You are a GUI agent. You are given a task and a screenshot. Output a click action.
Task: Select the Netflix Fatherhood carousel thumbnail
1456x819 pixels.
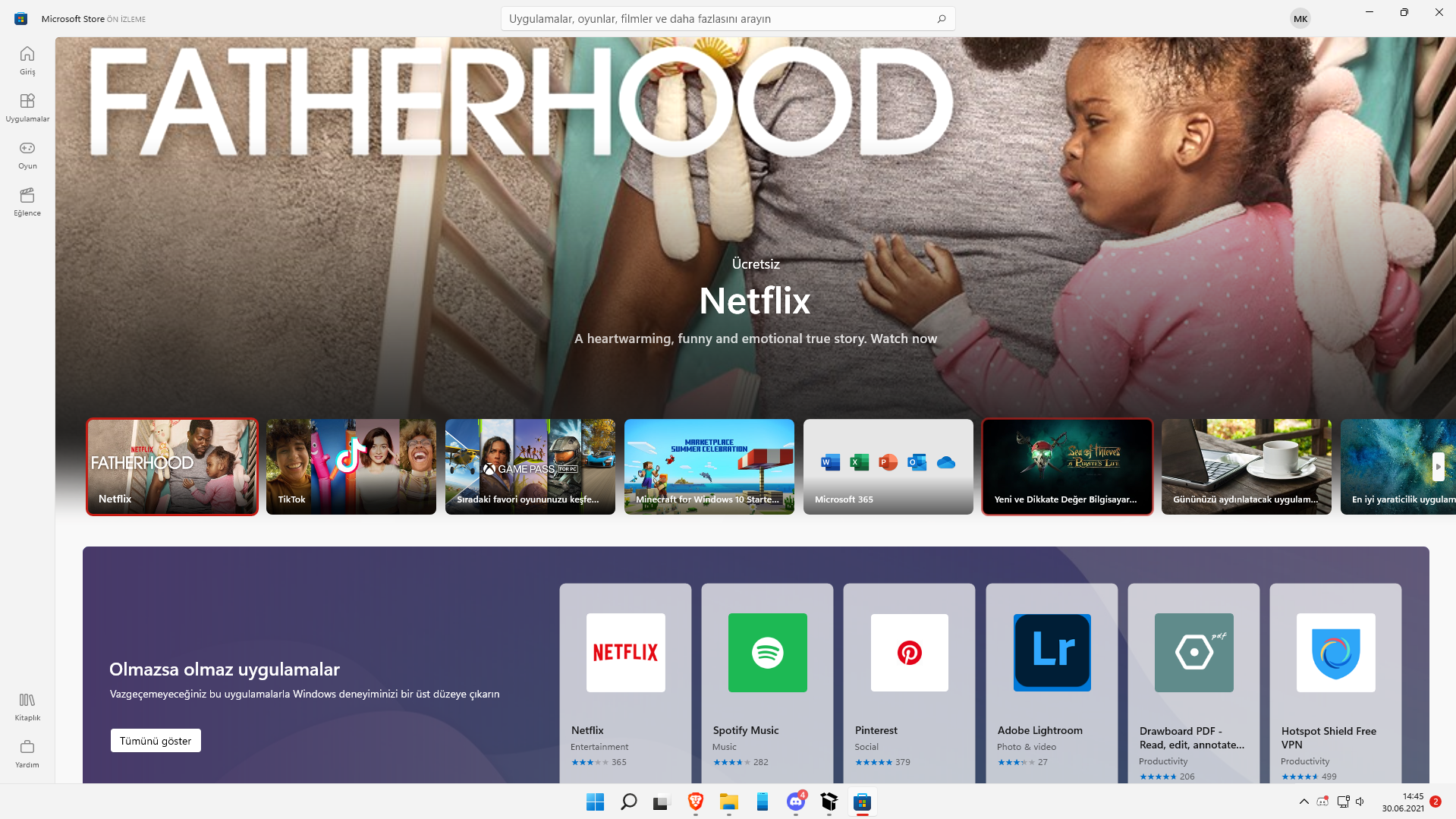pos(172,467)
